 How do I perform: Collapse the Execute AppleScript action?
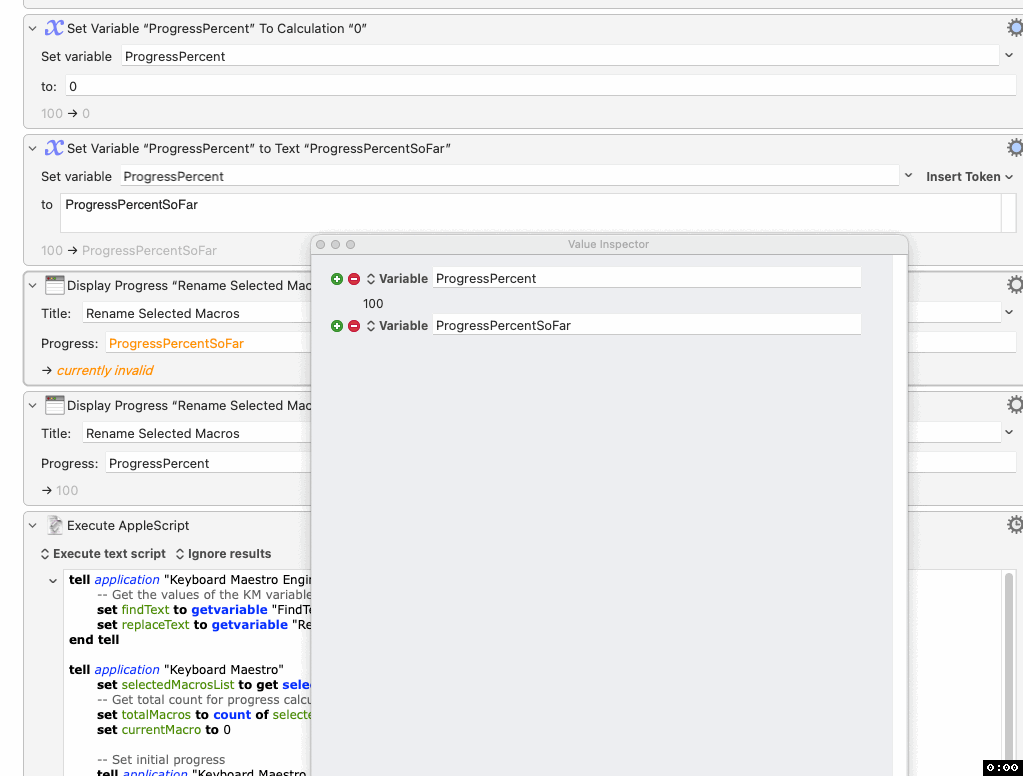33,526
